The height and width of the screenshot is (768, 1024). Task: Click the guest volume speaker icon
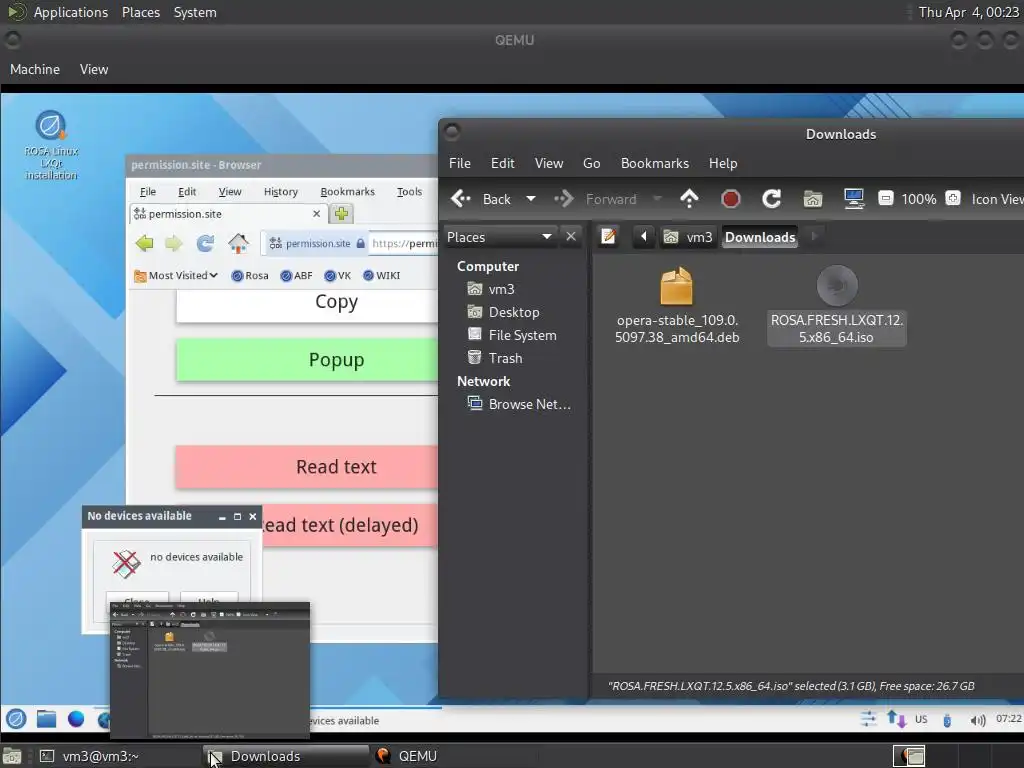pos(978,720)
